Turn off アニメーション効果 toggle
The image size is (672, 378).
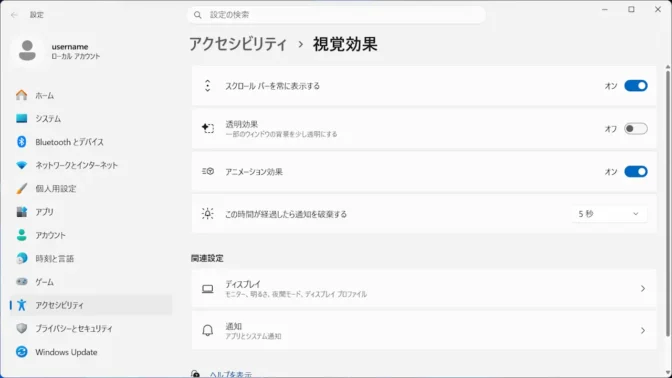pyautogui.click(x=636, y=171)
